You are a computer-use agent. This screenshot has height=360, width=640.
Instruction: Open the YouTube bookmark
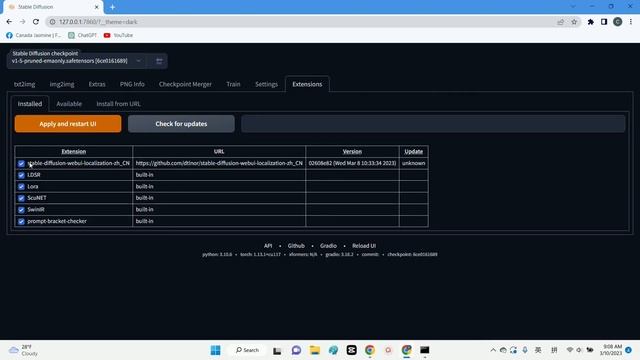118,35
